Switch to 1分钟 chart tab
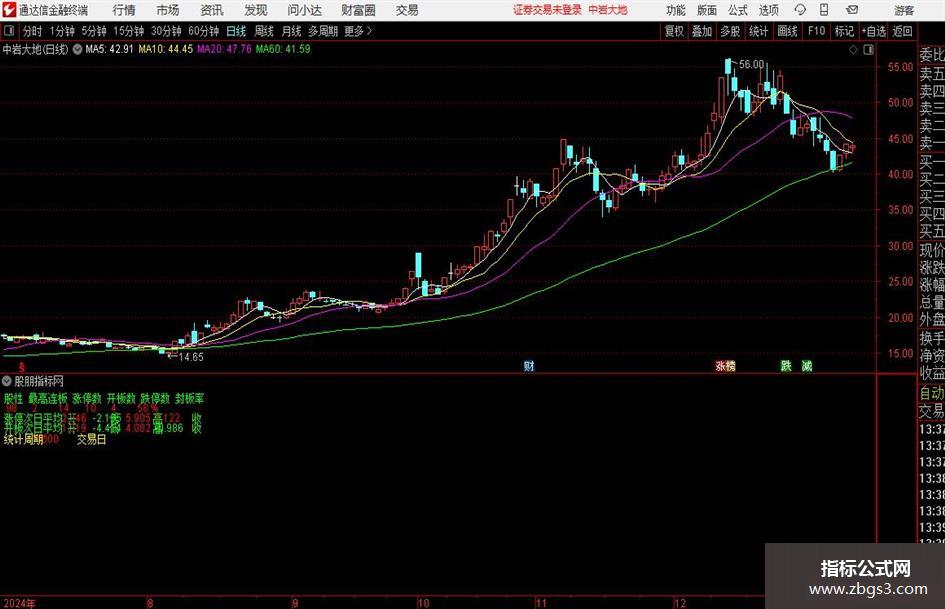 point(62,31)
